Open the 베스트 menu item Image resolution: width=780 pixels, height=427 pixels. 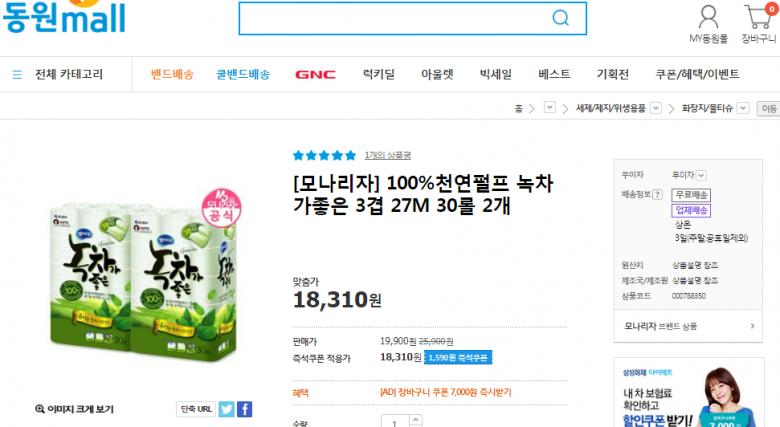coord(554,75)
